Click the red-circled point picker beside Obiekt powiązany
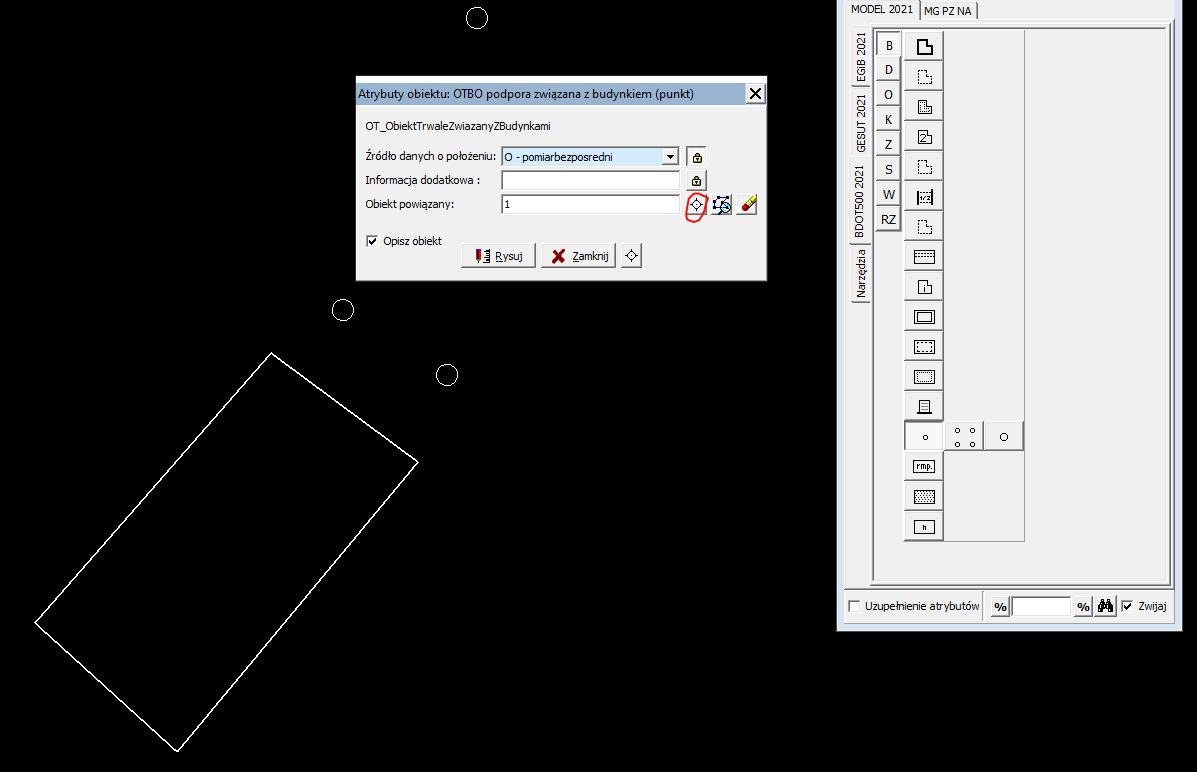1197x772 pixels. click(697, 204)
